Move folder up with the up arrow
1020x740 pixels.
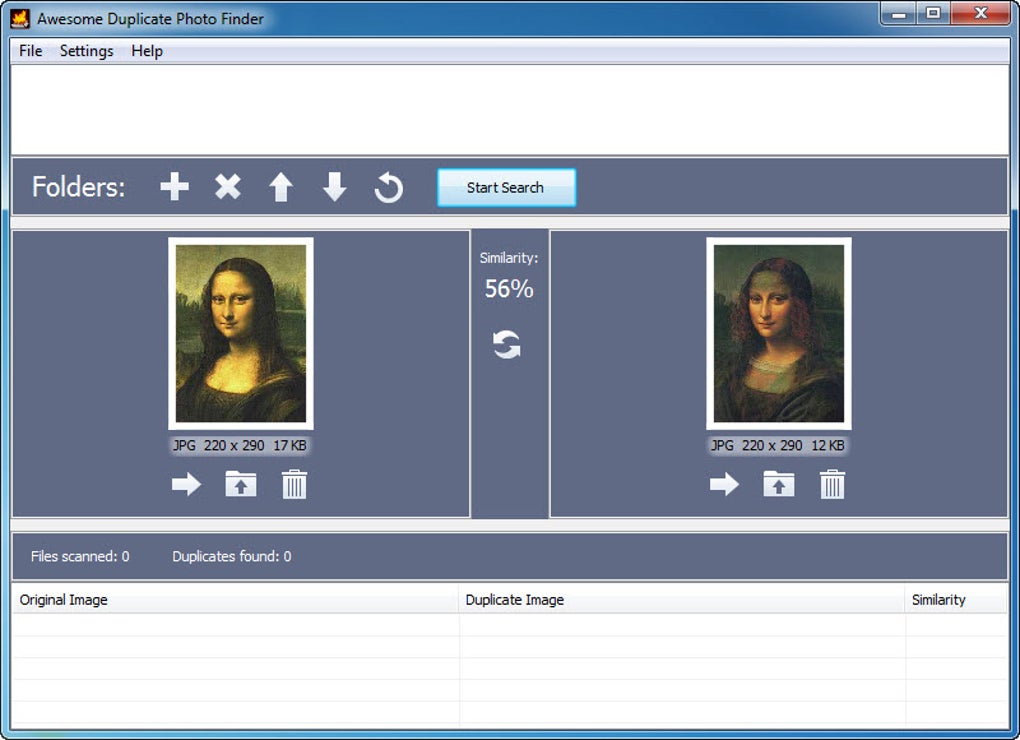(281, 187)
